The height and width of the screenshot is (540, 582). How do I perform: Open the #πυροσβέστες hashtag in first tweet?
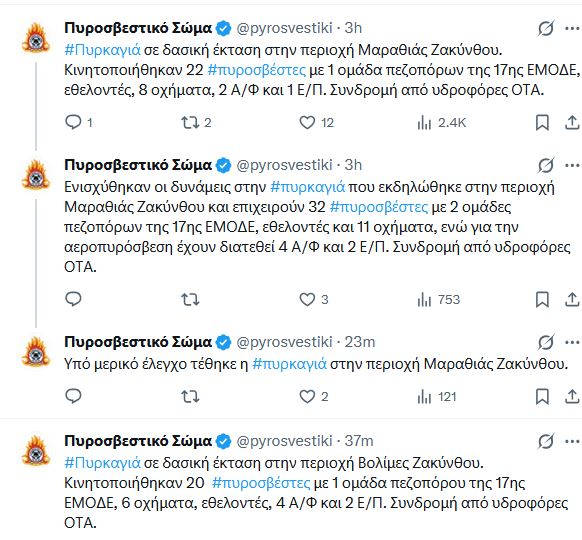pos(256,70)
